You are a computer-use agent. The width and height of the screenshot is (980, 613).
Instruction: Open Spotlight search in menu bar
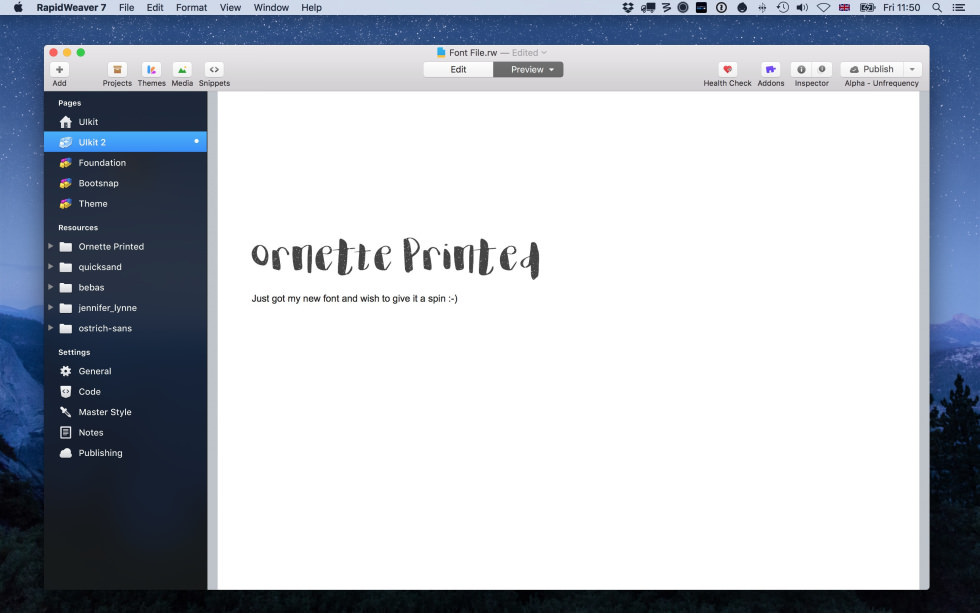click(x=936, y=7)
